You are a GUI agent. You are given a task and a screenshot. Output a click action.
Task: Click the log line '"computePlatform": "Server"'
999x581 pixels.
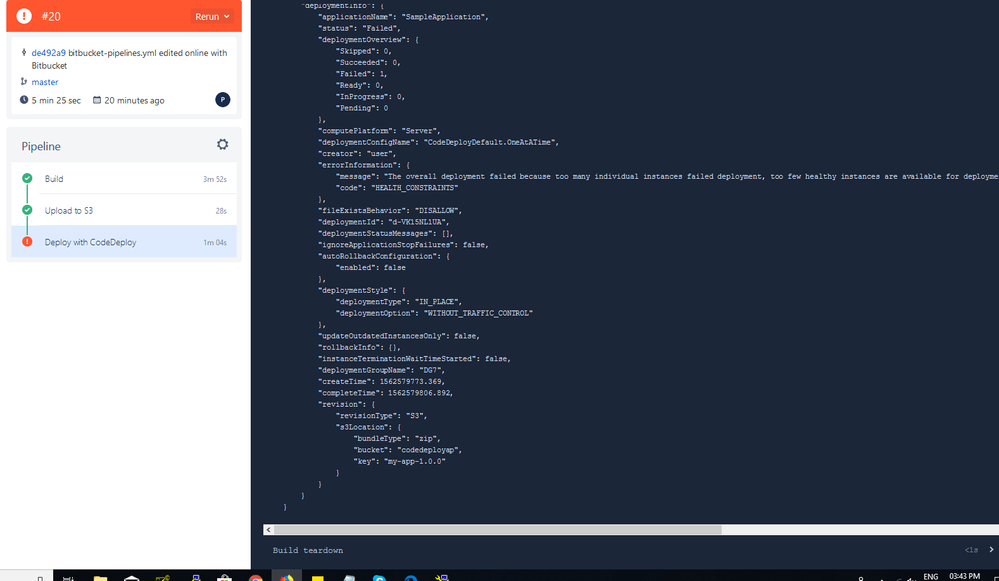(379, 131)
